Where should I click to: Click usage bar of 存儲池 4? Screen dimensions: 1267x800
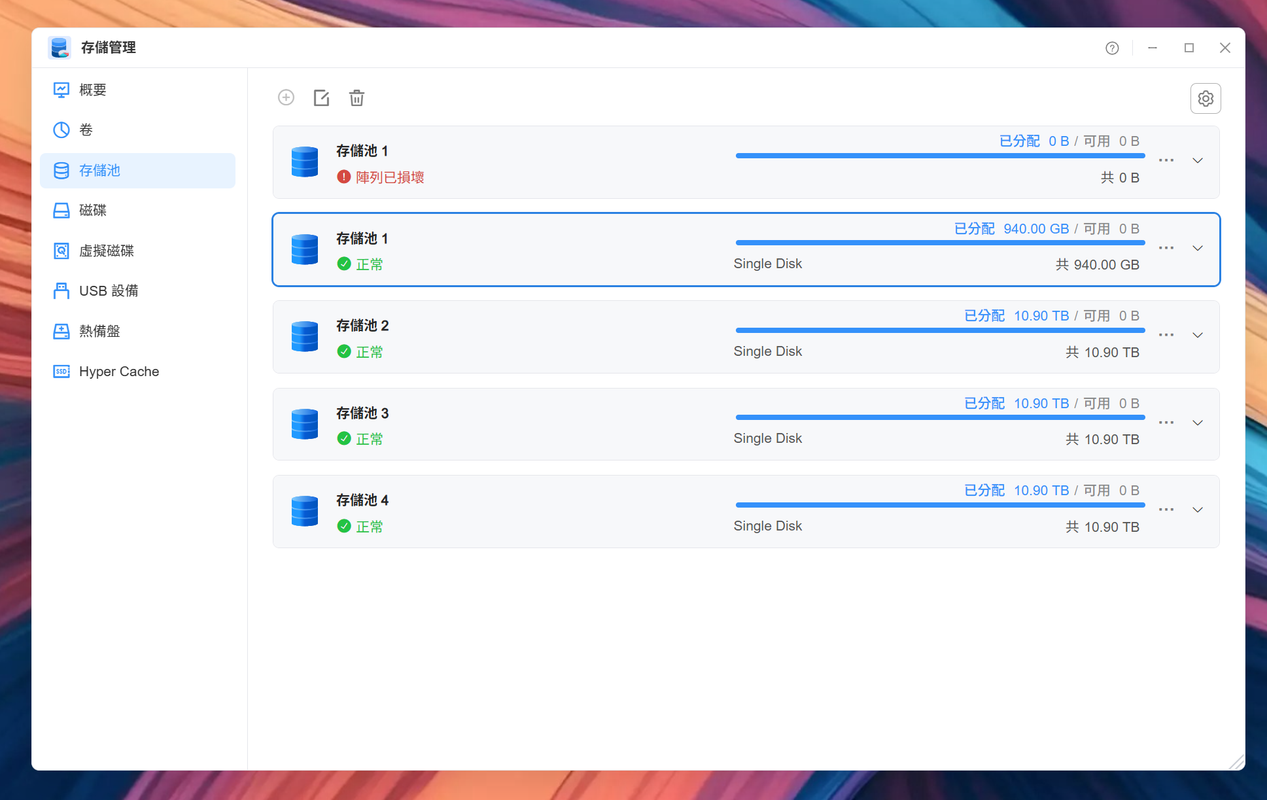[940, 505]
